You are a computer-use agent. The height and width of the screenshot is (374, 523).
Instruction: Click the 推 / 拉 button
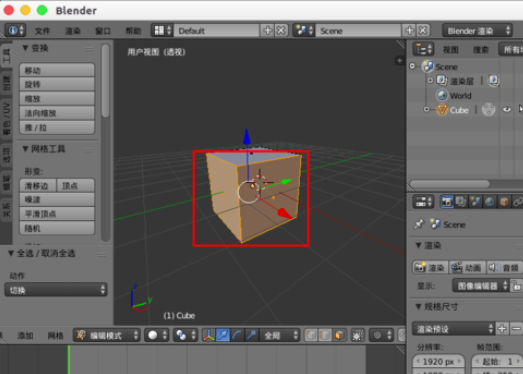57,127
